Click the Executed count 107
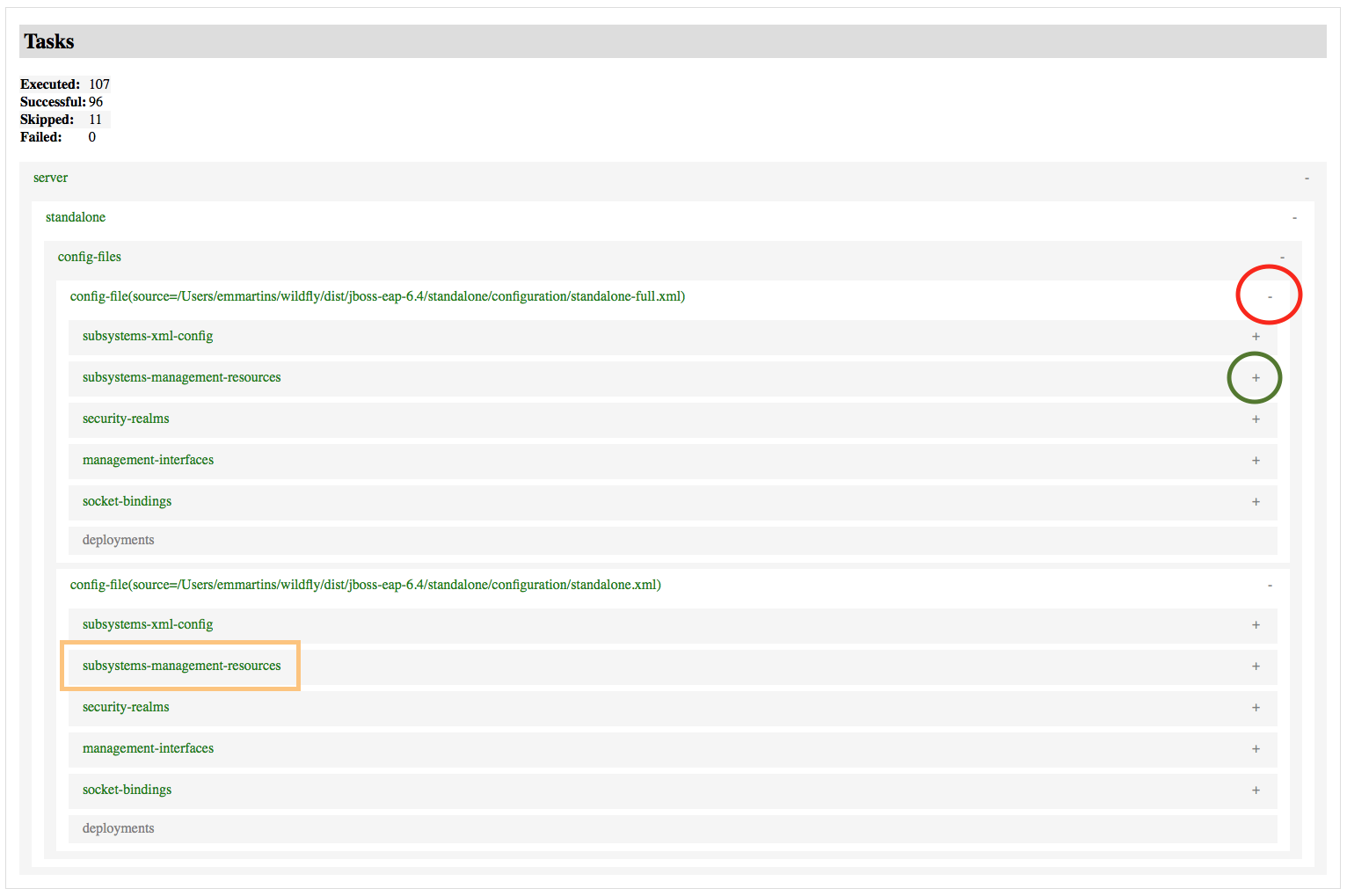This screenshot has width=1347, height=896. pyautogui.click(x=99, y=84)
